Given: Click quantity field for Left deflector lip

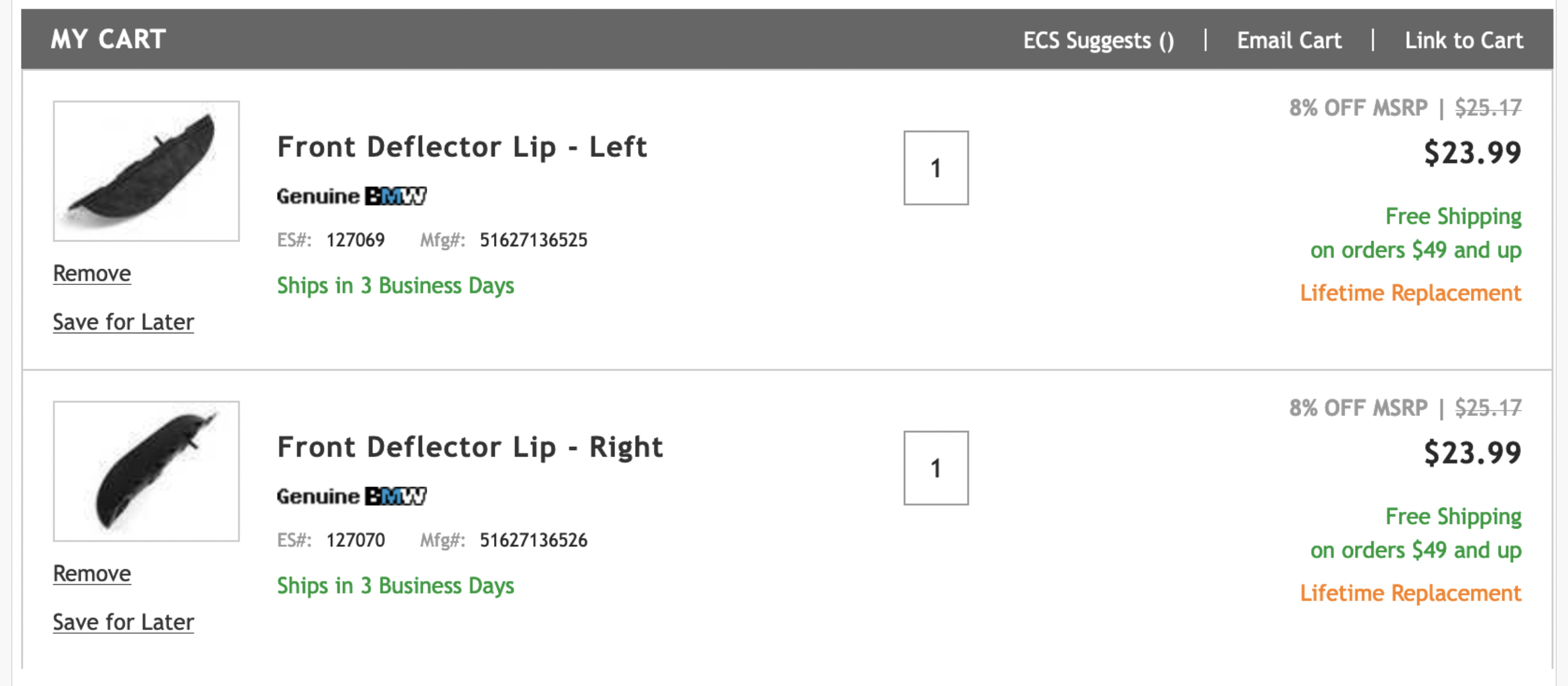Looking at the screenshot, I should (x=936, y=168).
